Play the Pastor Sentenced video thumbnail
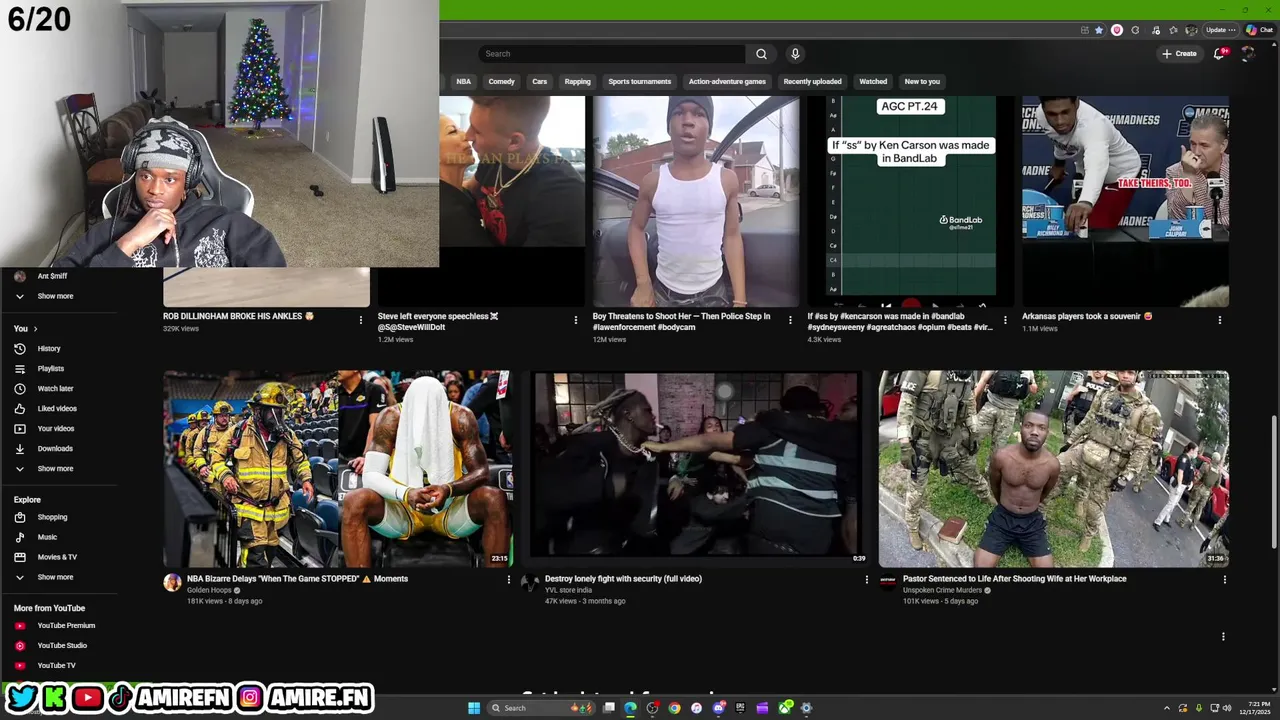Screen dimensions: 1280x720 [x=1053, y=469]
